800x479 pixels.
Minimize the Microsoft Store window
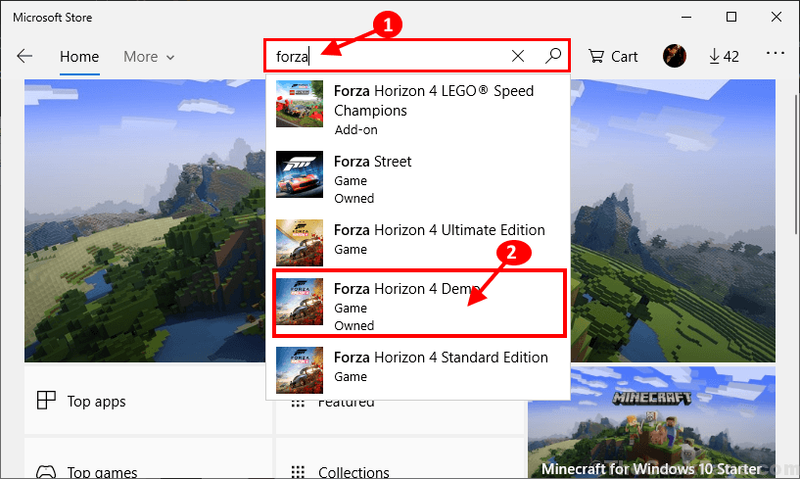[686, 17]
